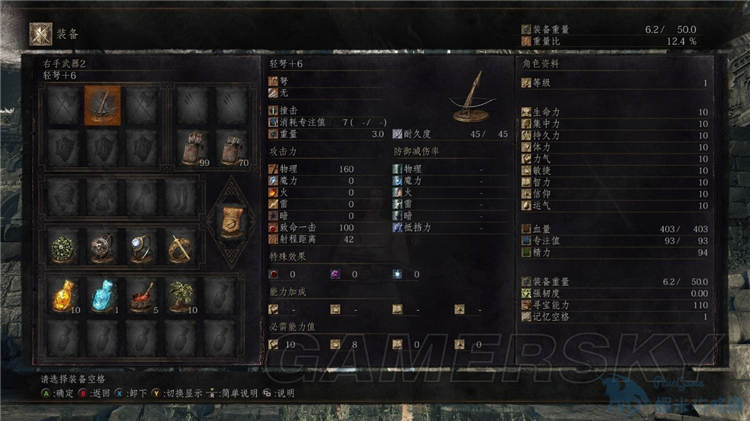Viewport: 750px width, 421px height.
Task: Select the green plant item with quantity 10
Action: (181, 296)
